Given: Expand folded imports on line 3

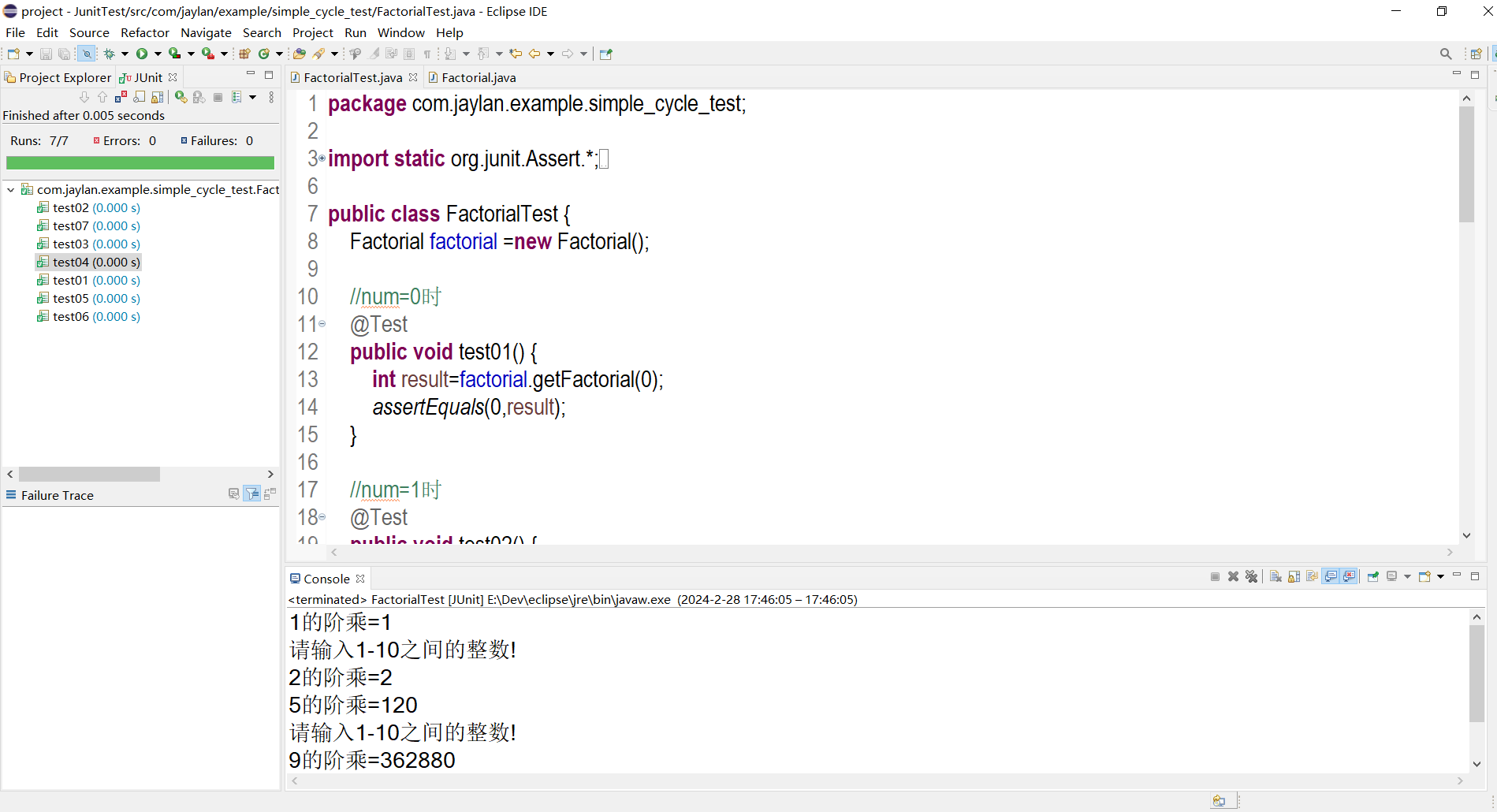Looking at the screenshot, I should 322,158.
